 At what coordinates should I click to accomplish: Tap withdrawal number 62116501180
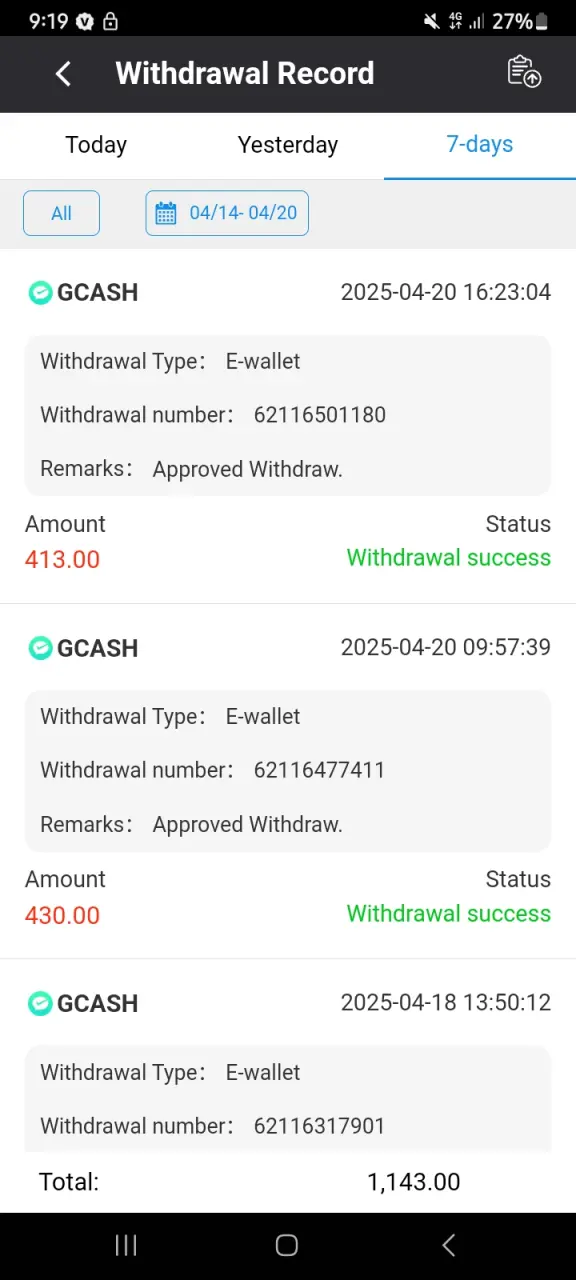click(320, 415)
